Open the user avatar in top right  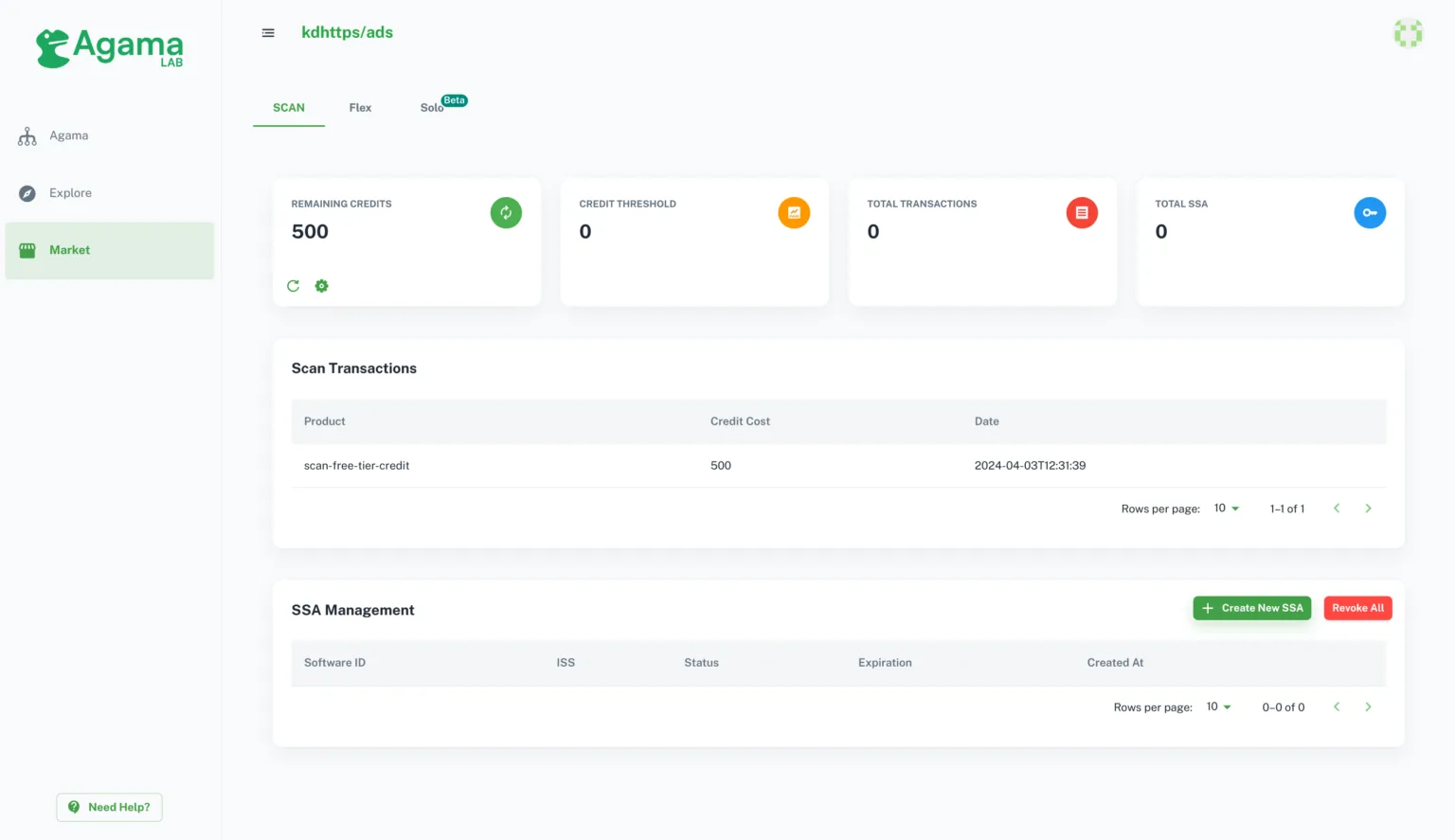1408,33
